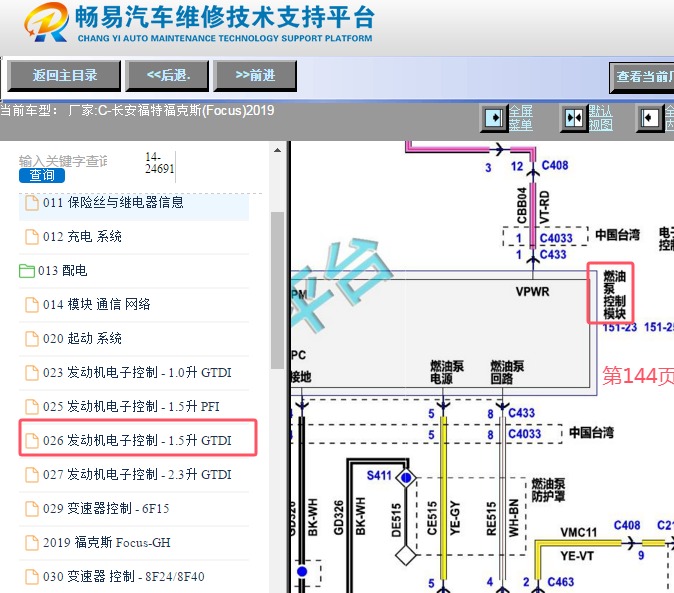
Task: Click the CE515 wire label
Action: (x=432, y=518)
